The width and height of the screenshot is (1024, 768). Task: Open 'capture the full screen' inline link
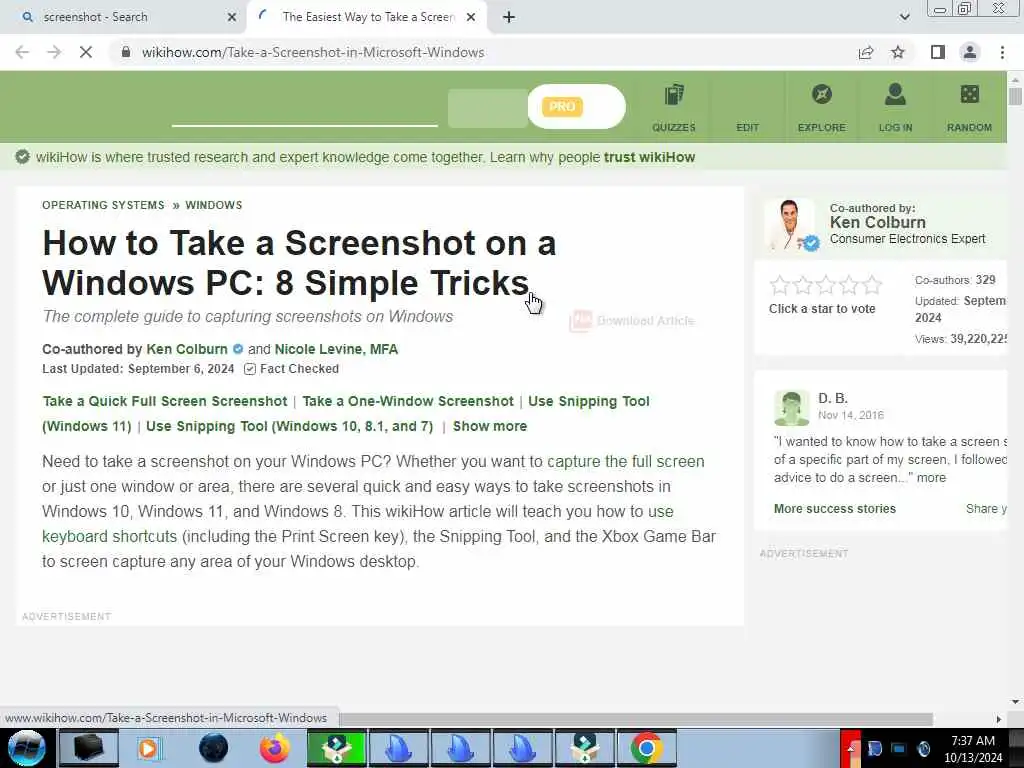pyautogui.click(x=626, y=462)
